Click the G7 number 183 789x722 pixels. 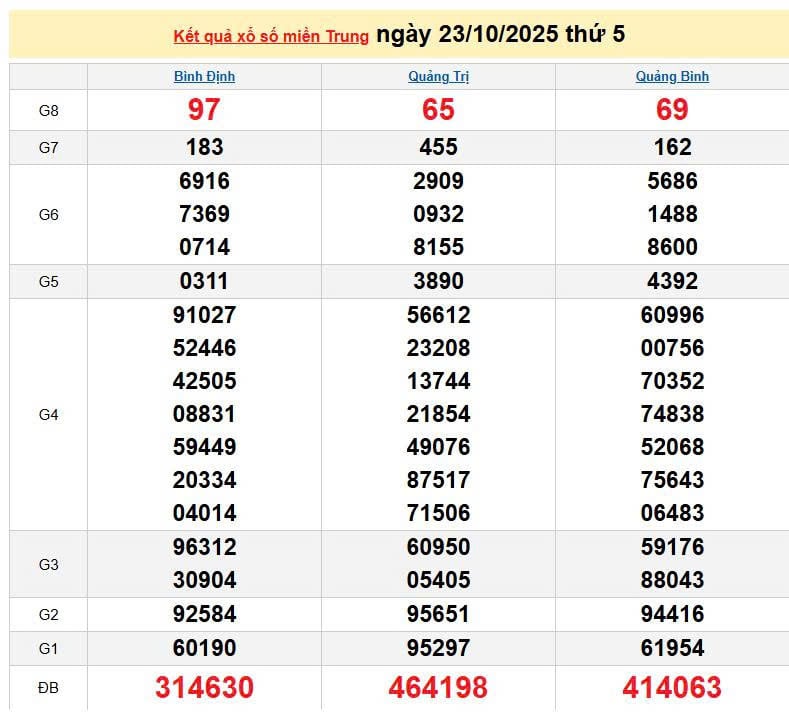pos(204,147)
